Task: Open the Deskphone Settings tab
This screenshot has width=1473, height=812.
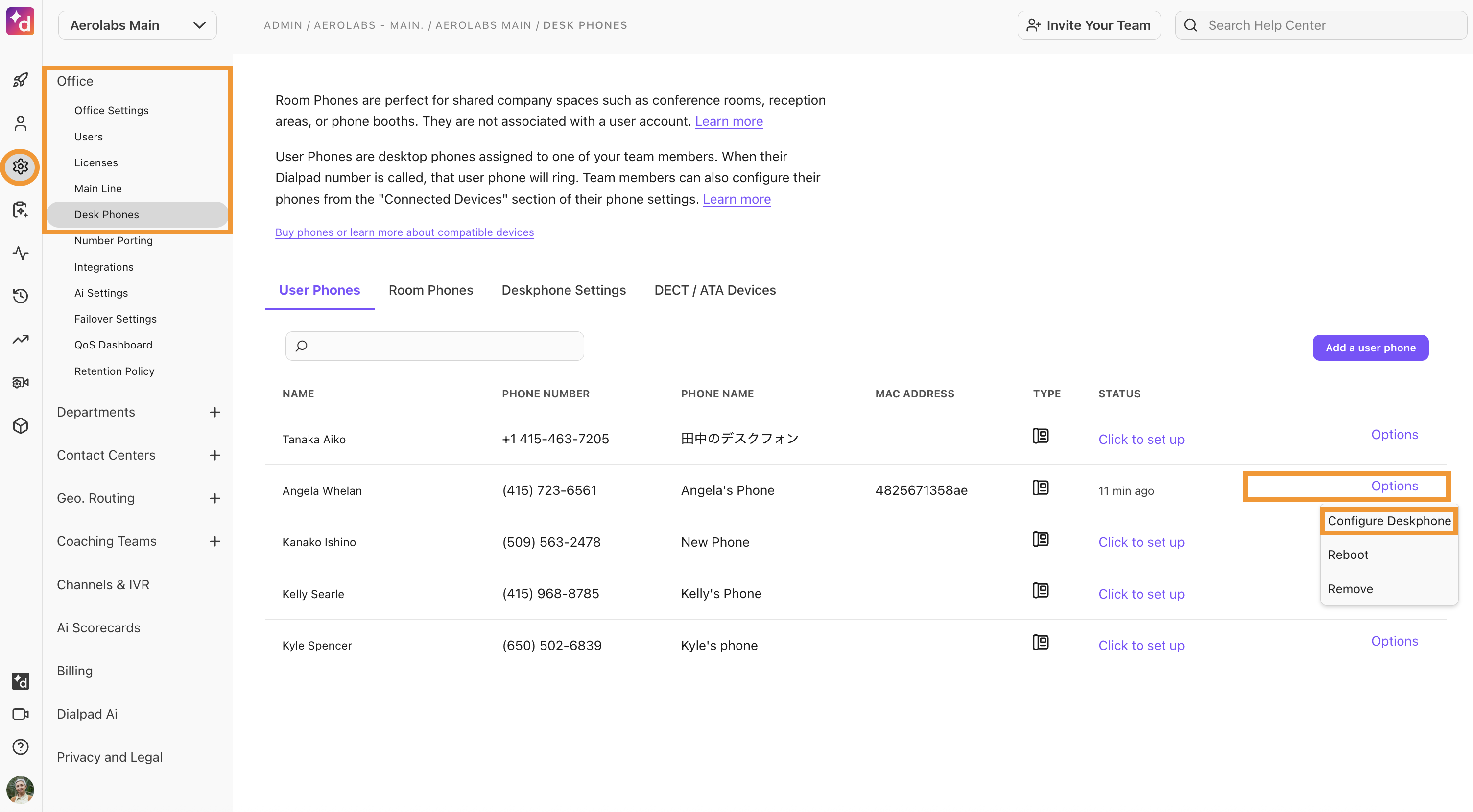Action: [564, 290]
